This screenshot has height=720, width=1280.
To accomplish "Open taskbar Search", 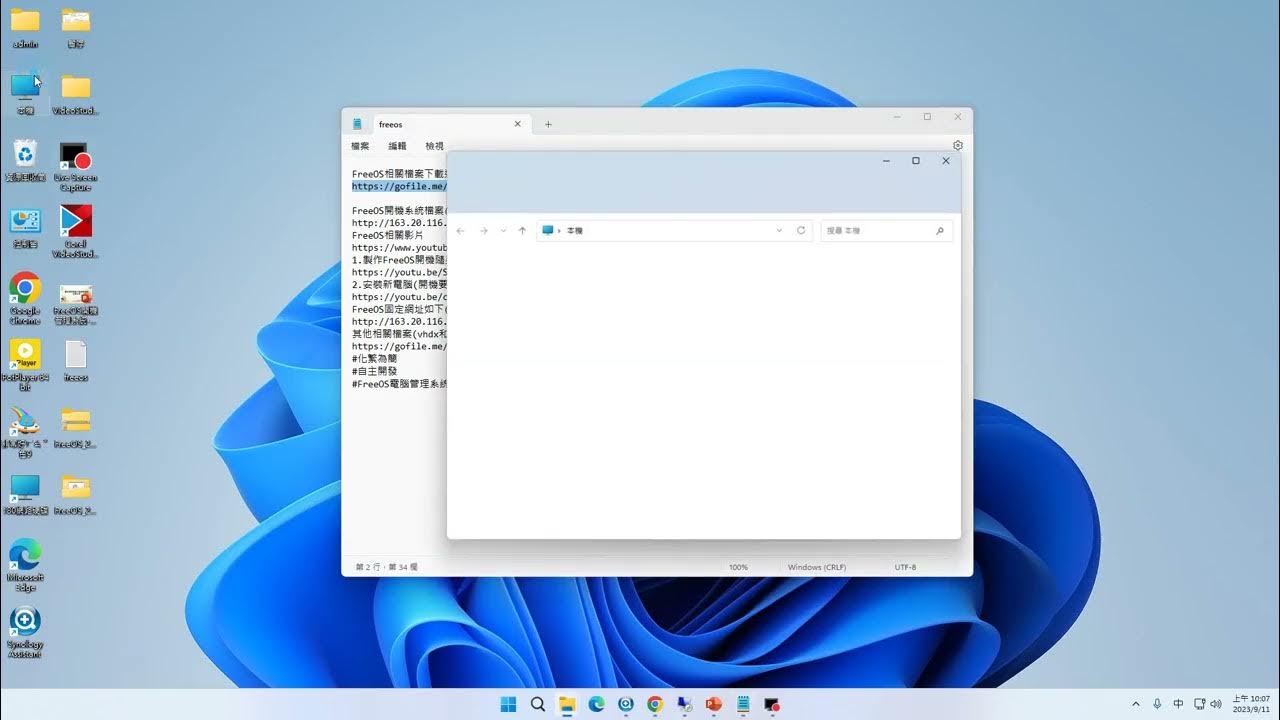I will pyautogui.click(x=537, y=704).
